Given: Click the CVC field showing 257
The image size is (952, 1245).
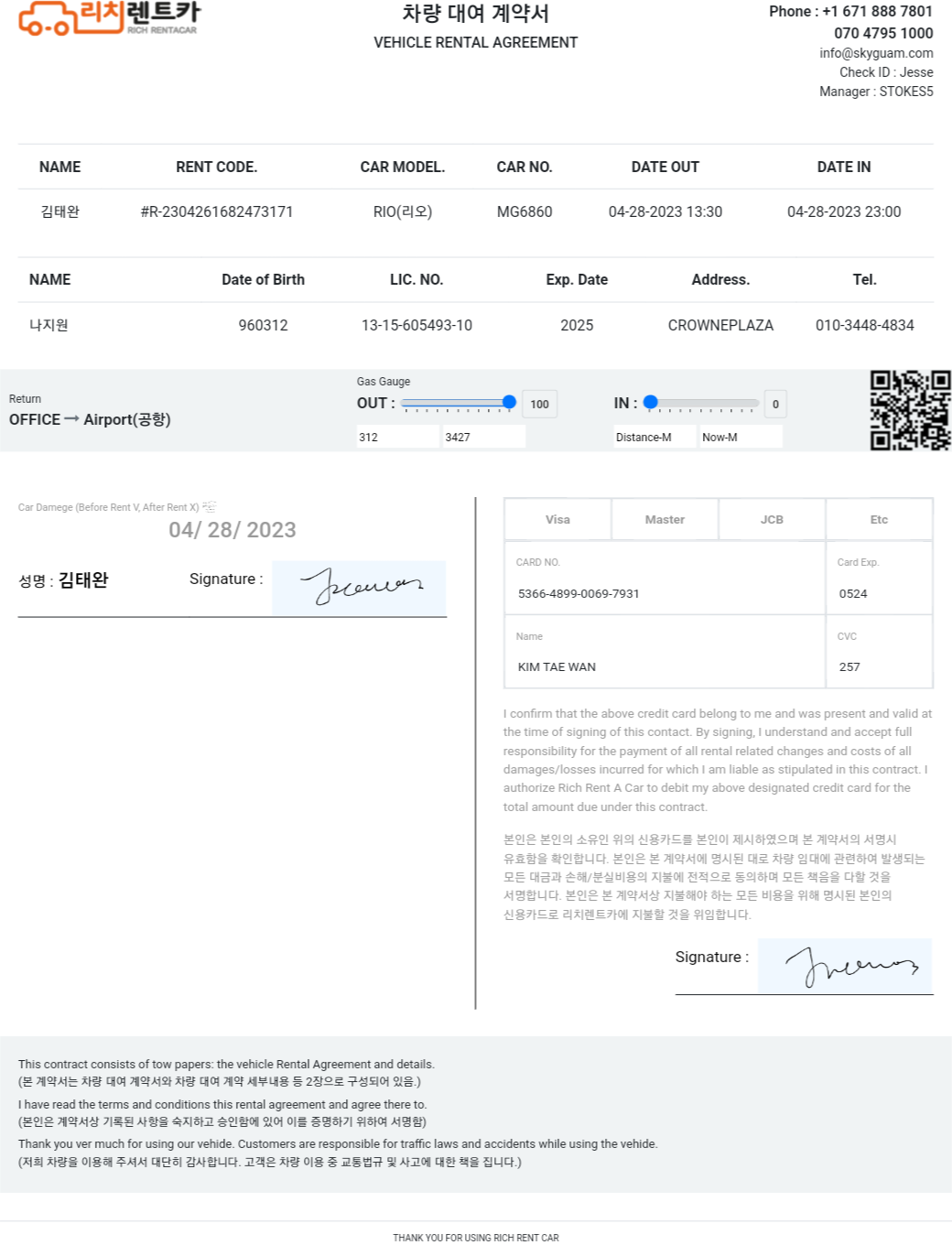Looking at the screenshot, I should click(x=879, y=666).
